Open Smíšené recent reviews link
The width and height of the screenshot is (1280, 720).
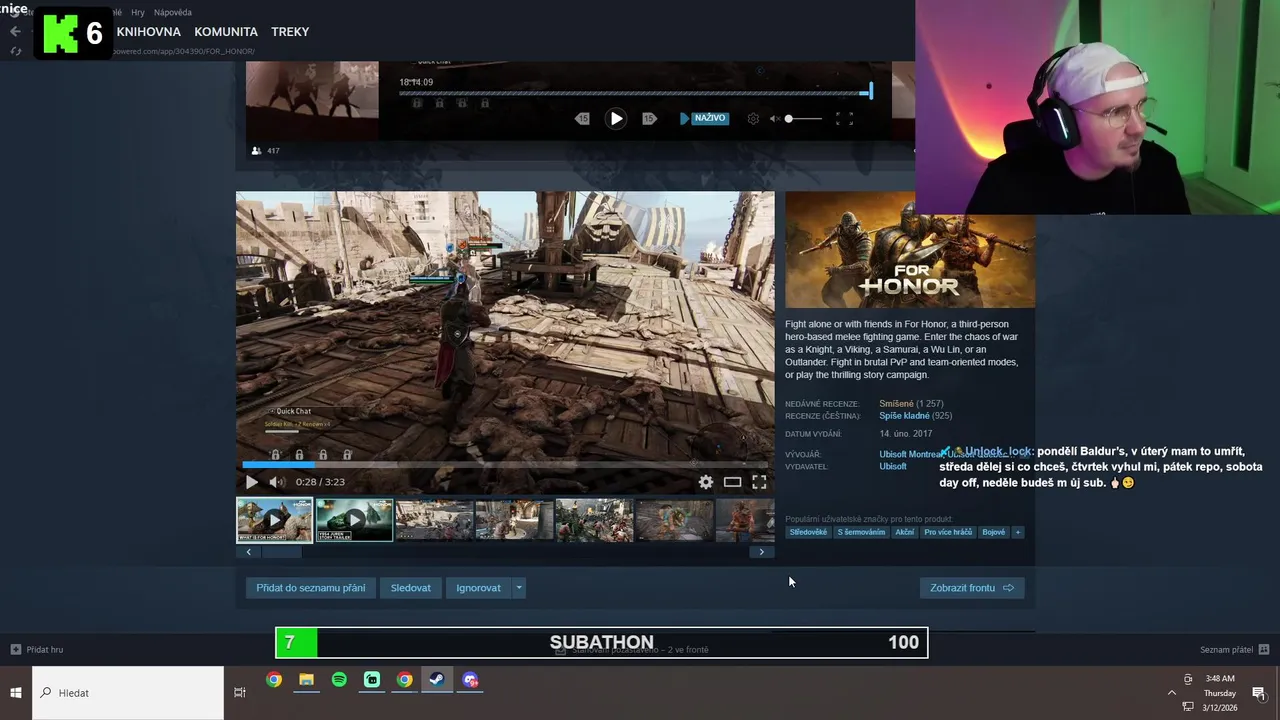[x=896, y=404]
